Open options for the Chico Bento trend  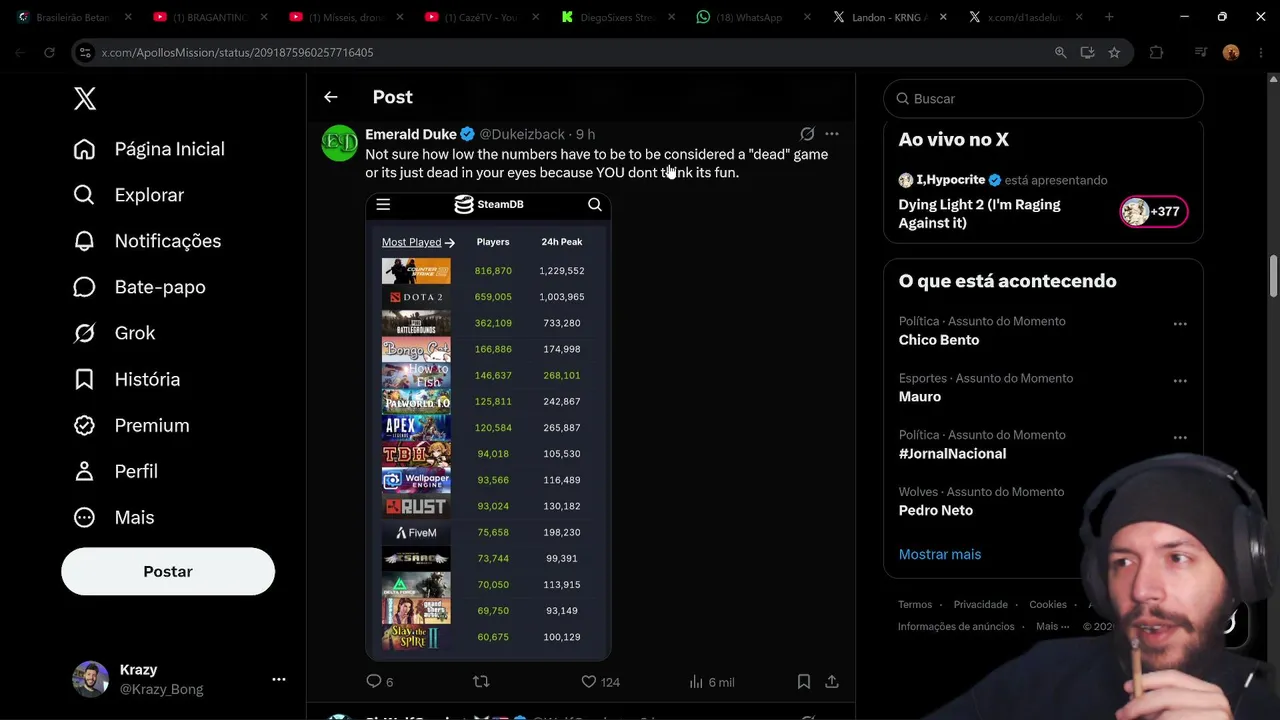pos(1180,324)
